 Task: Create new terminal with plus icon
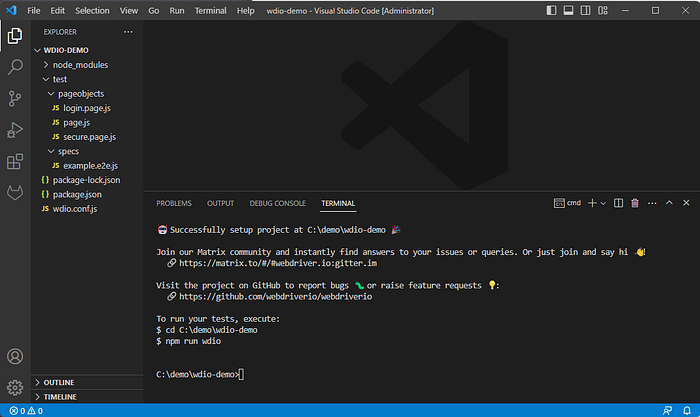[x=592, y=203]
